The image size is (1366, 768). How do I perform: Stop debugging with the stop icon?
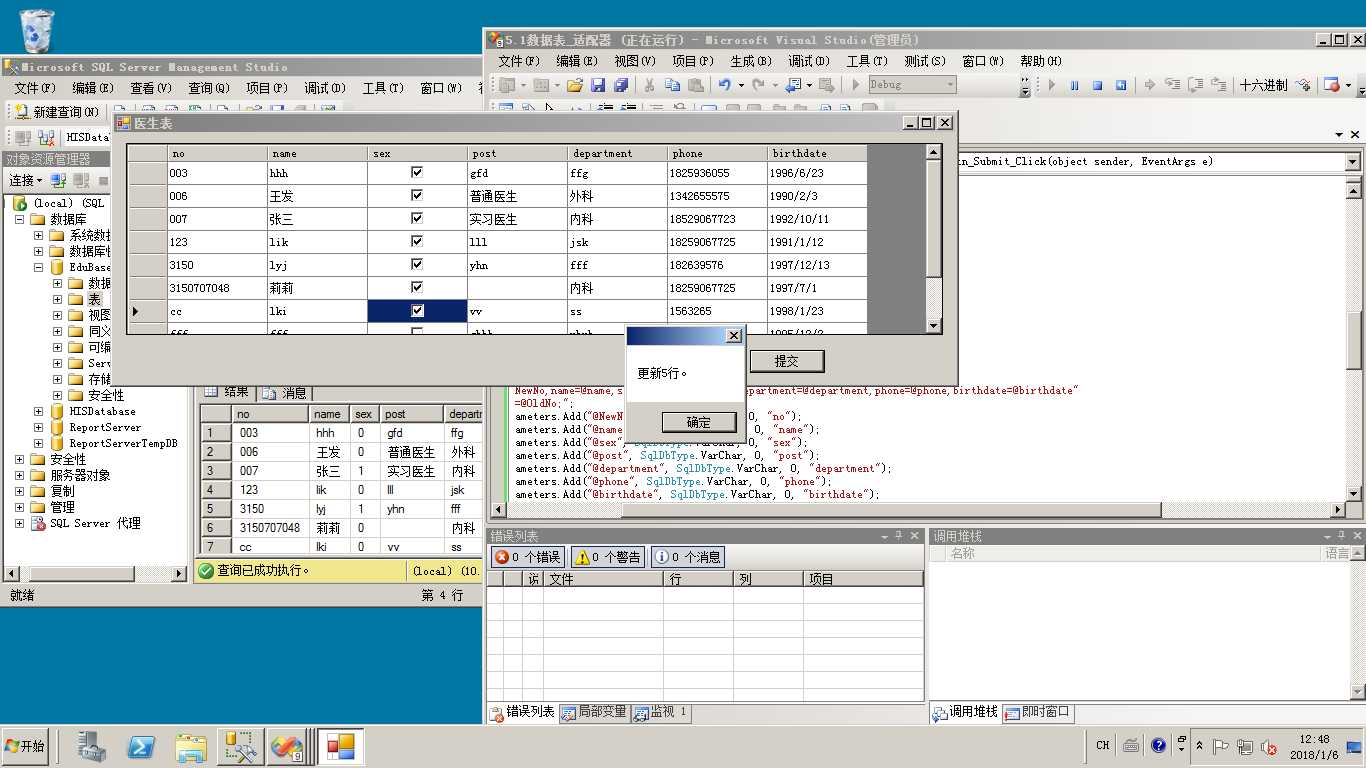(x=1098, y=85)
